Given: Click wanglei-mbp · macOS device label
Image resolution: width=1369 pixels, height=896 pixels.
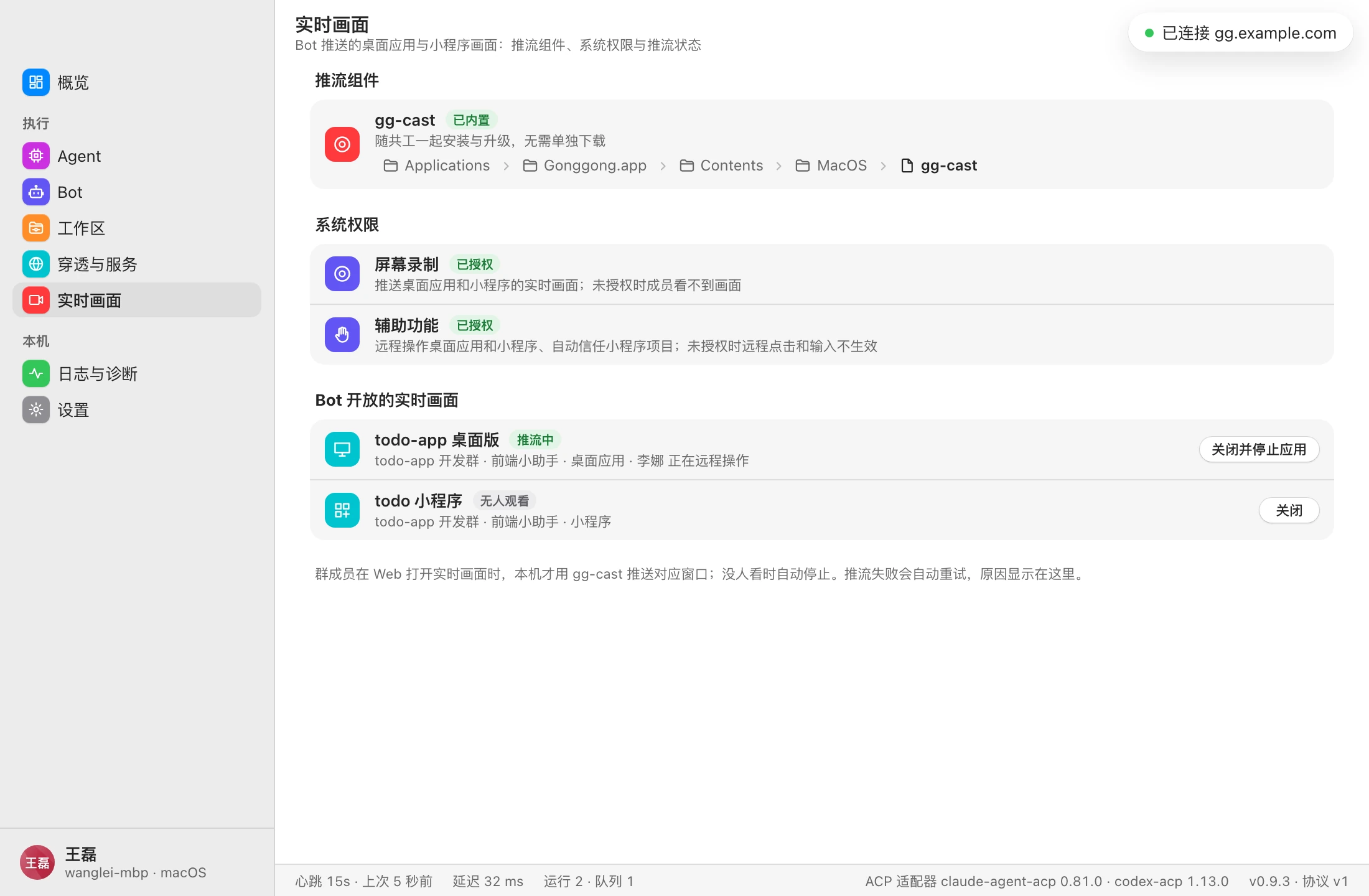Looking at the screenshot, I should click(x=136, y=872).
